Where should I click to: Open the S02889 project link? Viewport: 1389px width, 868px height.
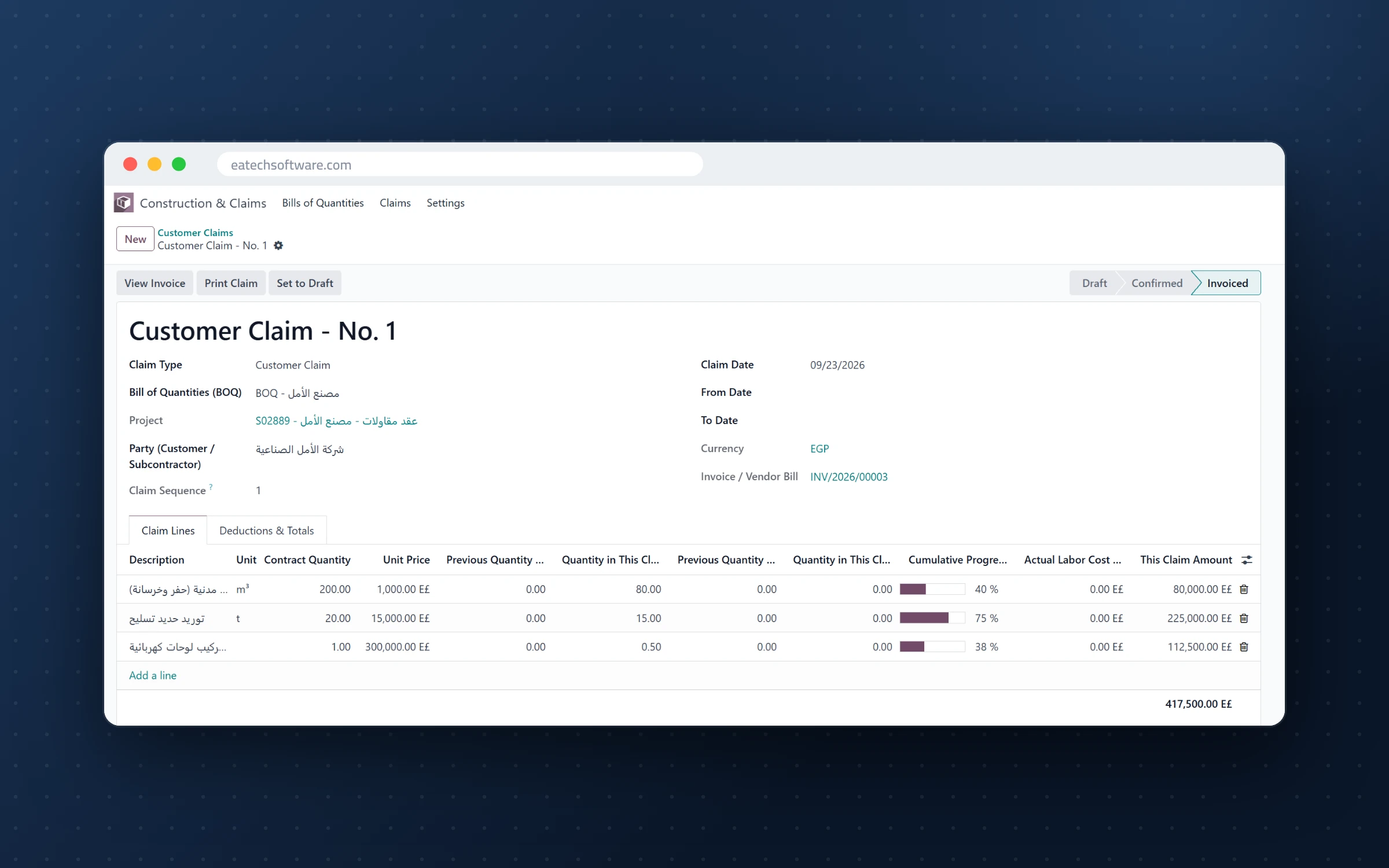pyautogui.click(x=336, y=421)
